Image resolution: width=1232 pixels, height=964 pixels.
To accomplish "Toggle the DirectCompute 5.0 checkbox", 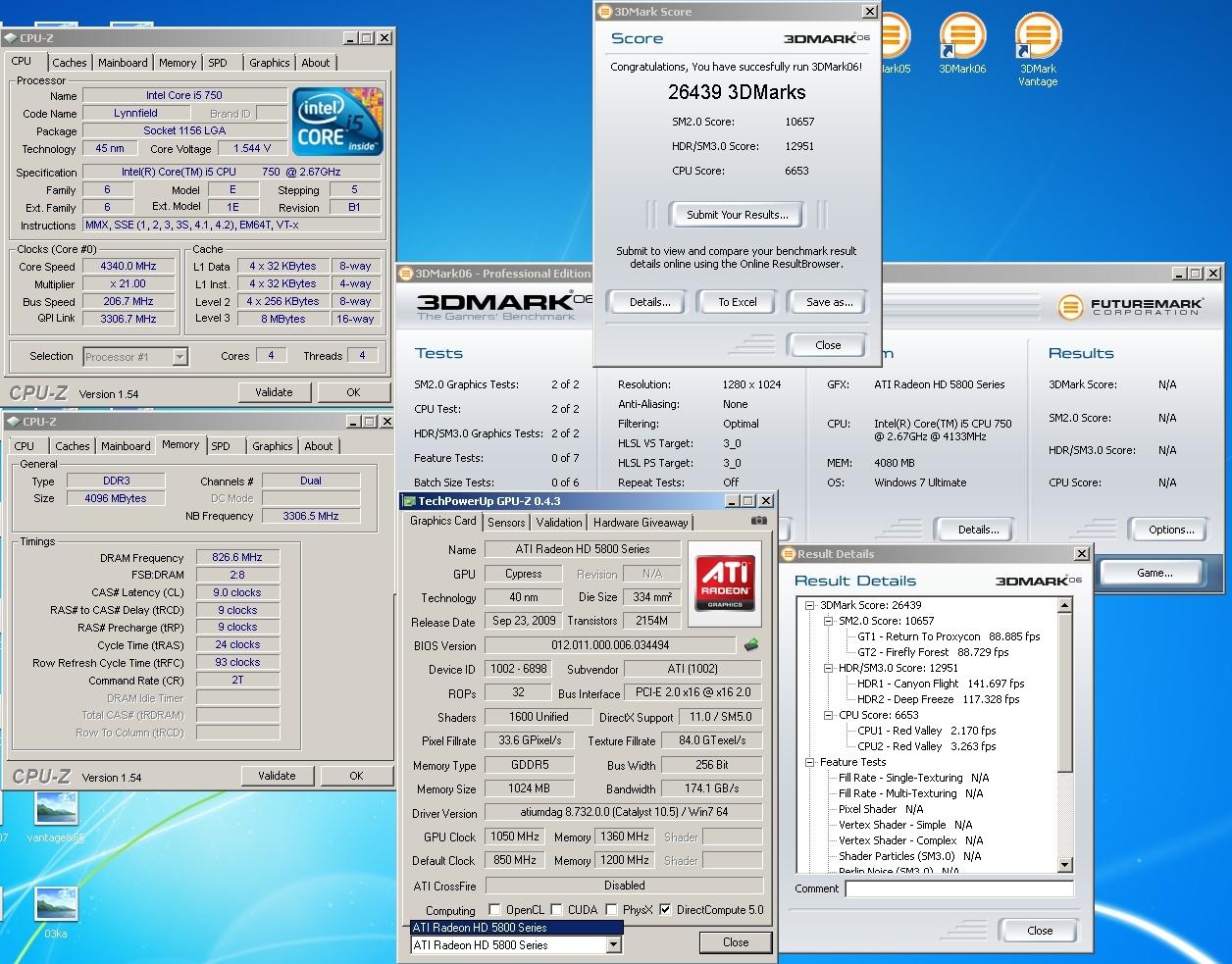I will (667, 909).
